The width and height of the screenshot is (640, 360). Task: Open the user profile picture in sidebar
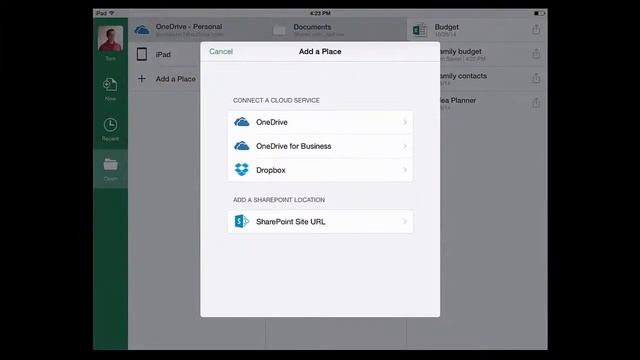[x=110, y=38]
